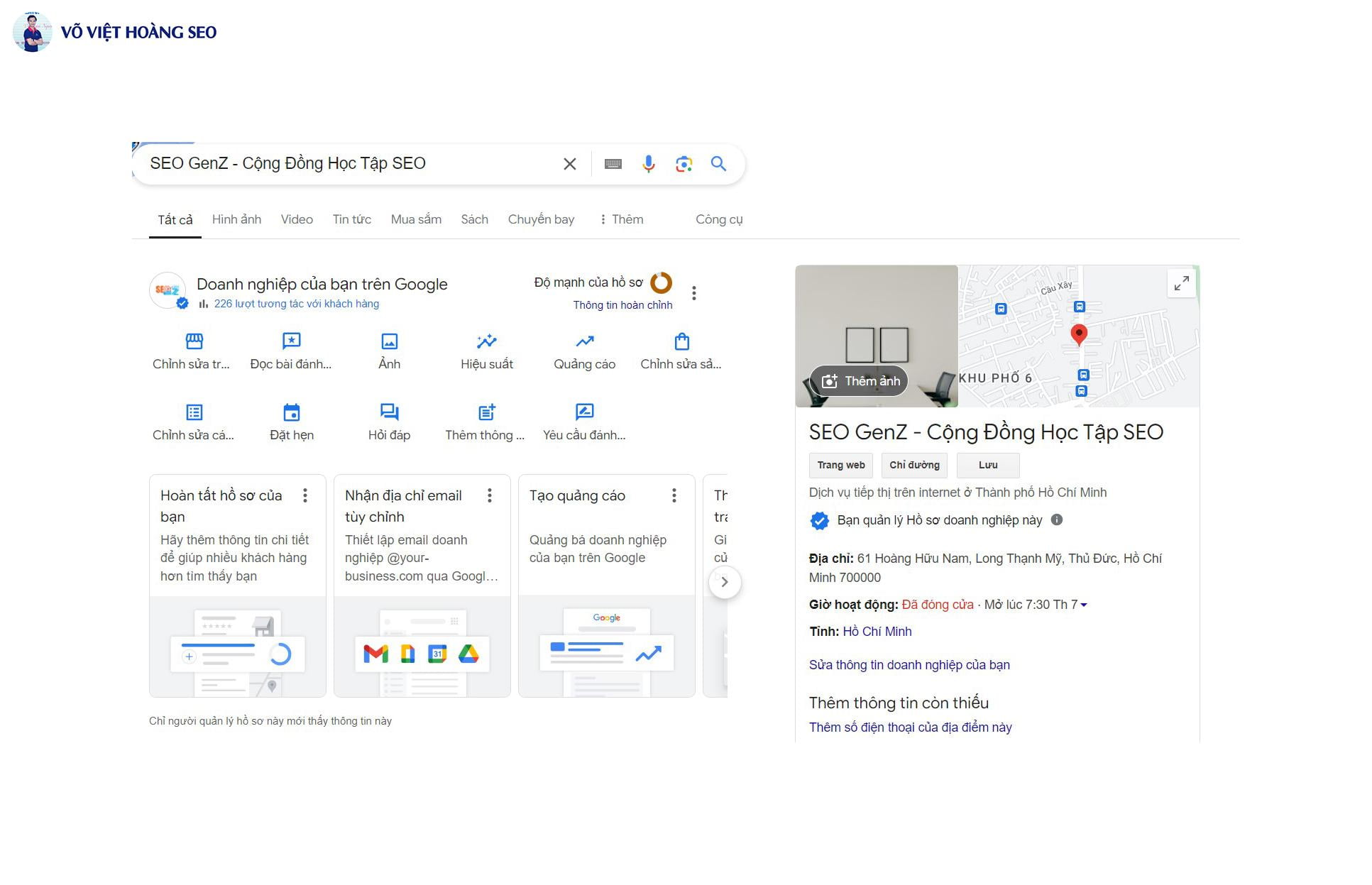This screenshot has height=885, width=1372.
Task: Click the on-screen keyboard icon
Action: (613, 164)
